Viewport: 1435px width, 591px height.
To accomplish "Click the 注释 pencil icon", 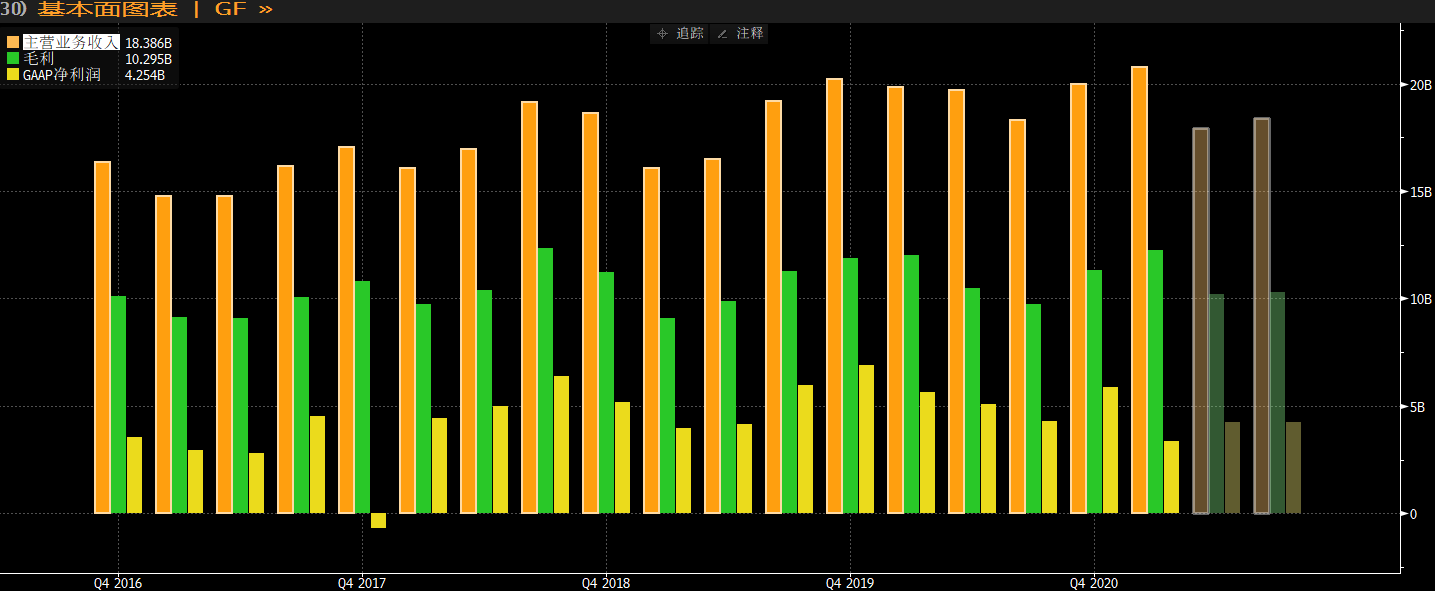I will point(722,34).
